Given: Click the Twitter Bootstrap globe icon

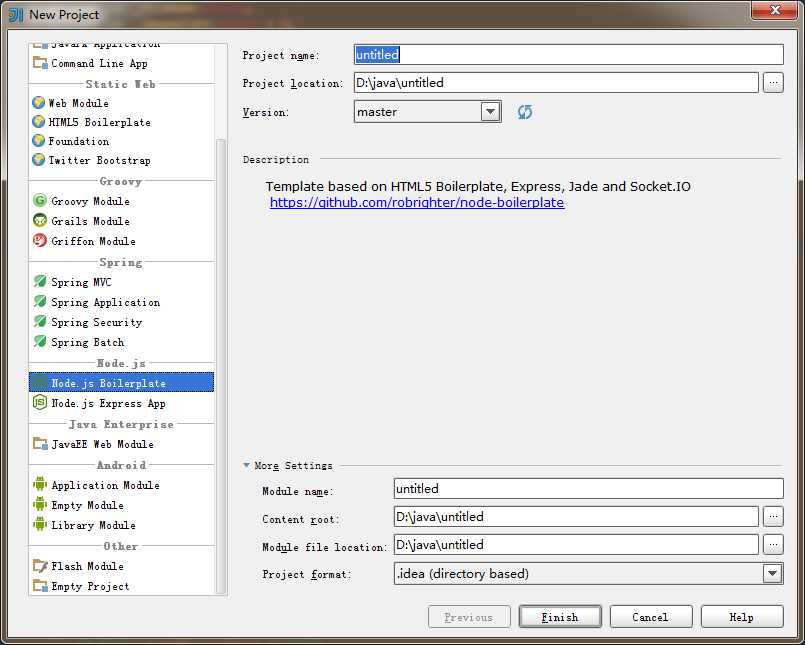Looking at the screenshot, I should point(39,160).
